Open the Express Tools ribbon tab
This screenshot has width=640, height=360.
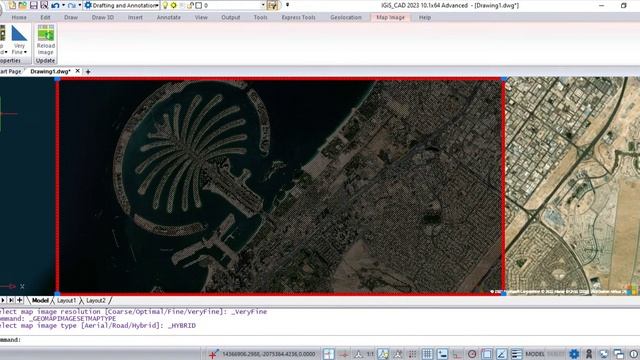298,18
